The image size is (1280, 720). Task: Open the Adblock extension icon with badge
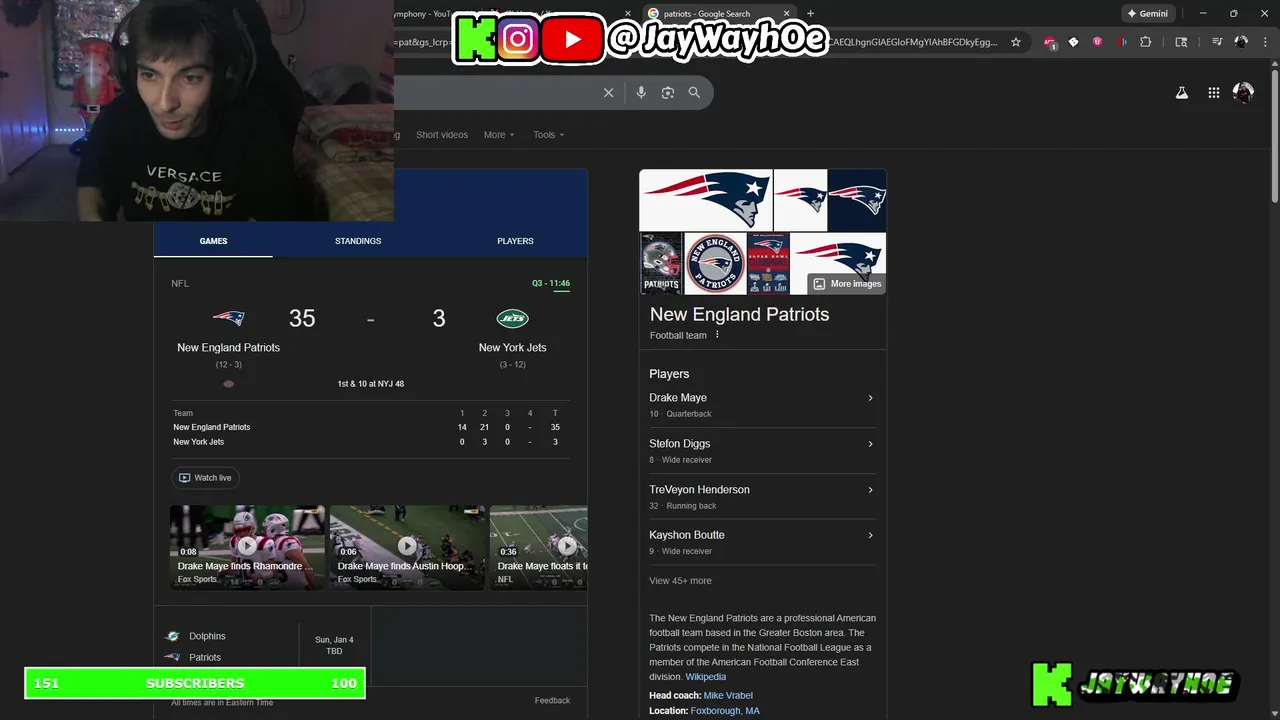click(1049, 42)
